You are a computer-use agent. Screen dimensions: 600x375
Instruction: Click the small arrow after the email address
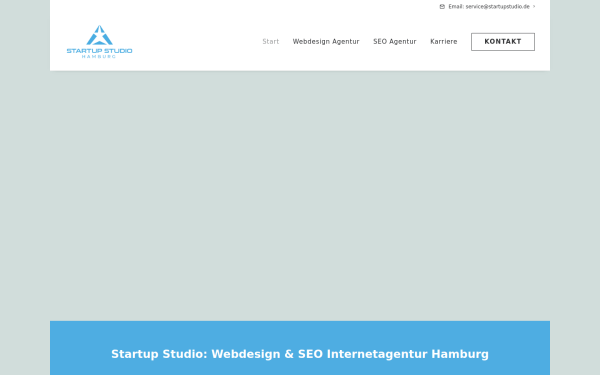click(534, 7)
